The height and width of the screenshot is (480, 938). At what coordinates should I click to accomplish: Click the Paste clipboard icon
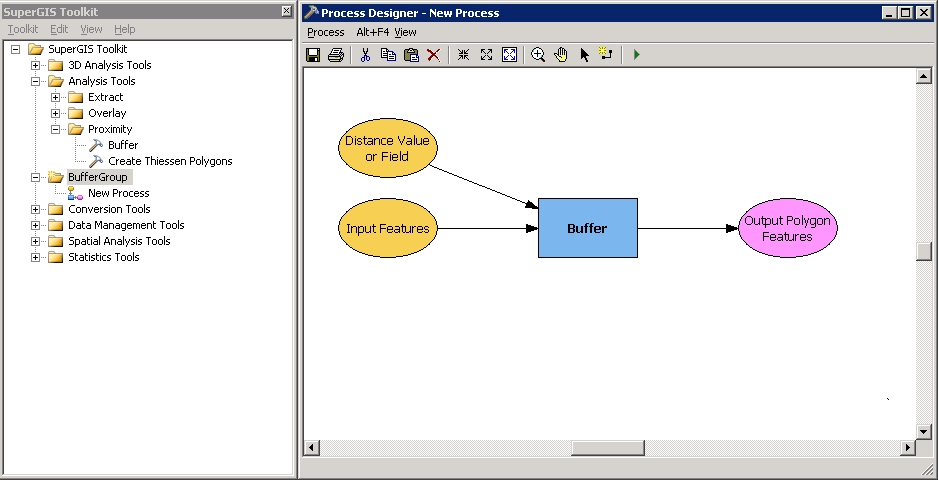(411, 55)
